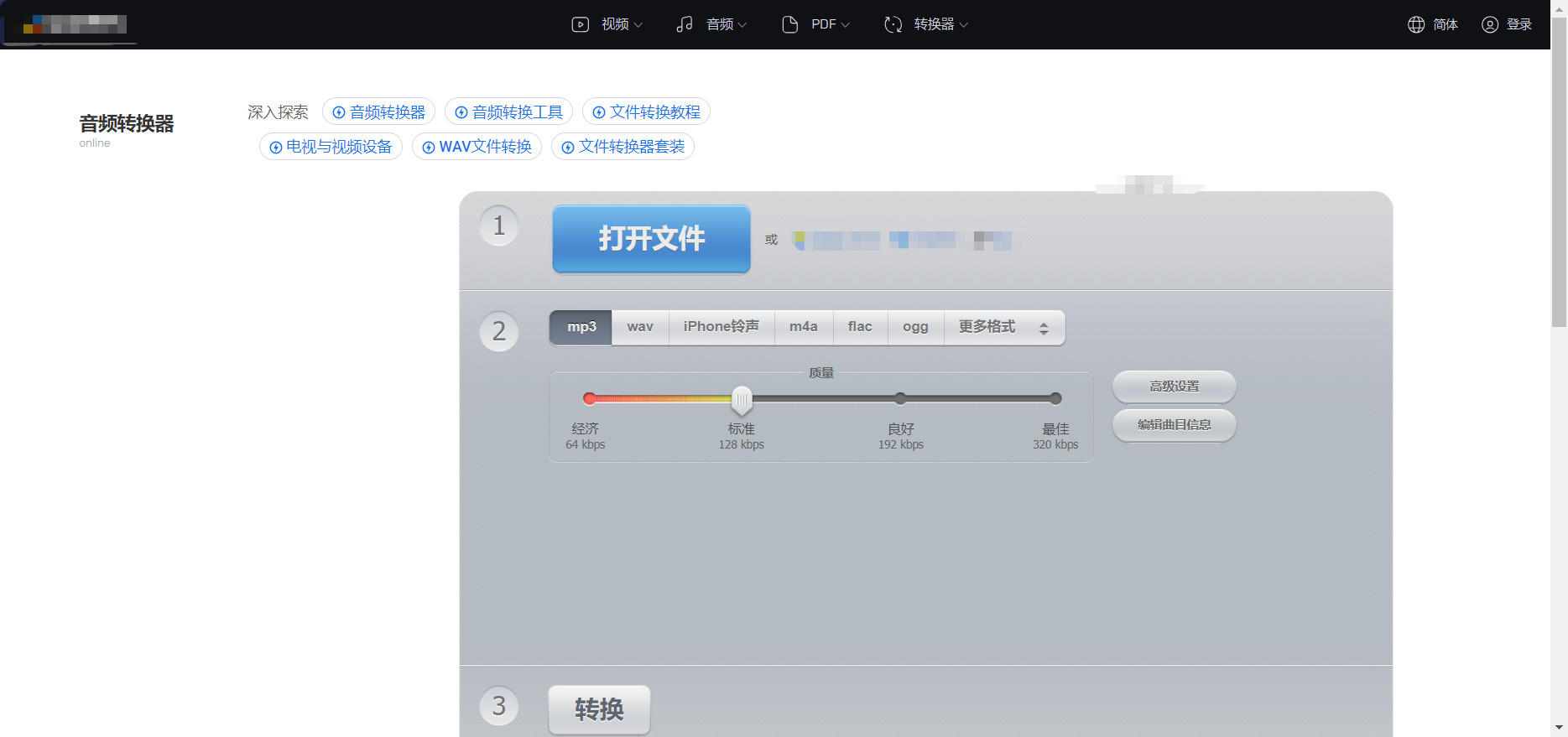Expand the 更多格式 format dropdown
Viewport: 1568px width, 737px height.
click(1004, 327)
